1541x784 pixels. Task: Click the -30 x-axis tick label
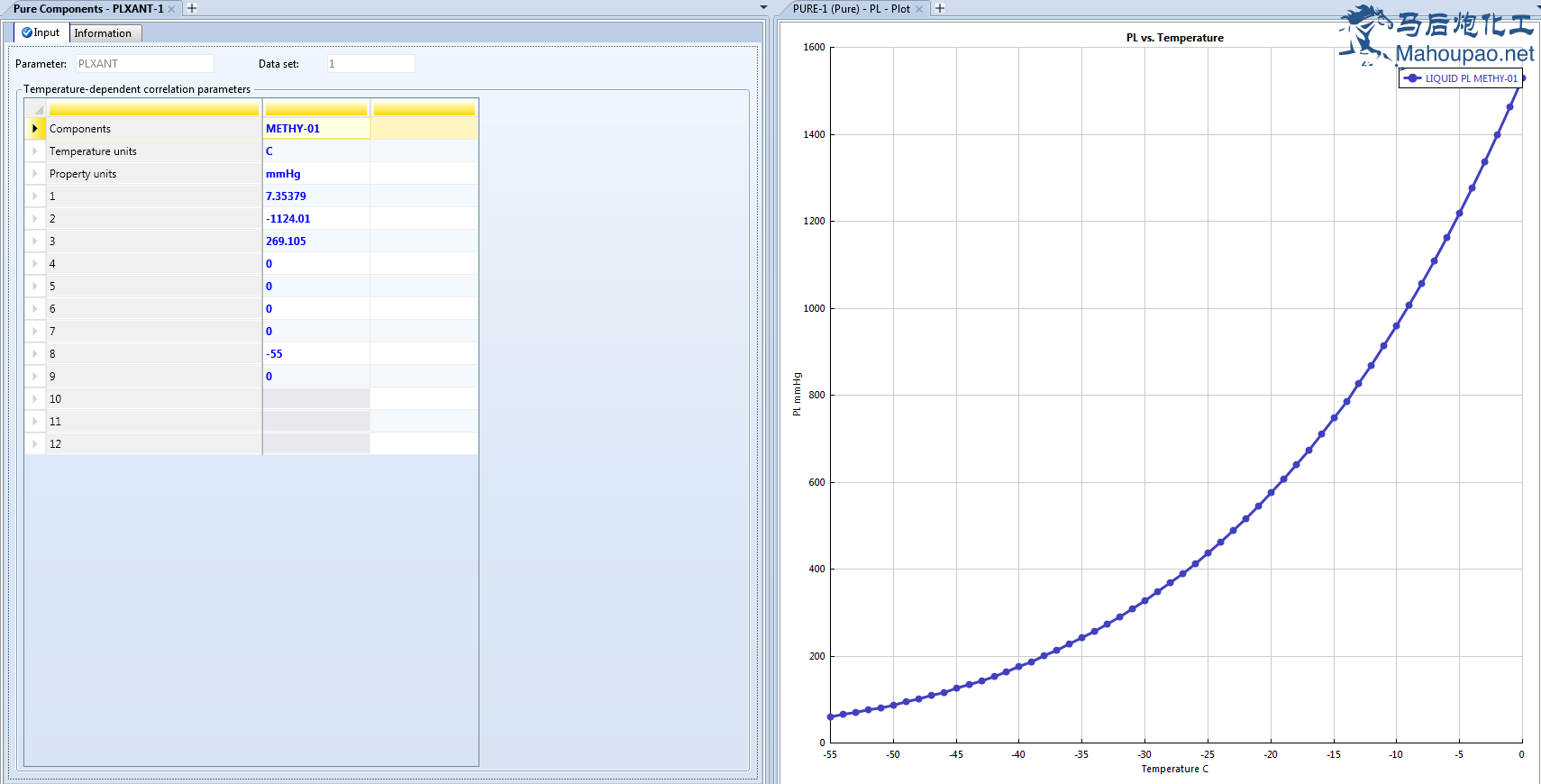(x=1144, y=754)
